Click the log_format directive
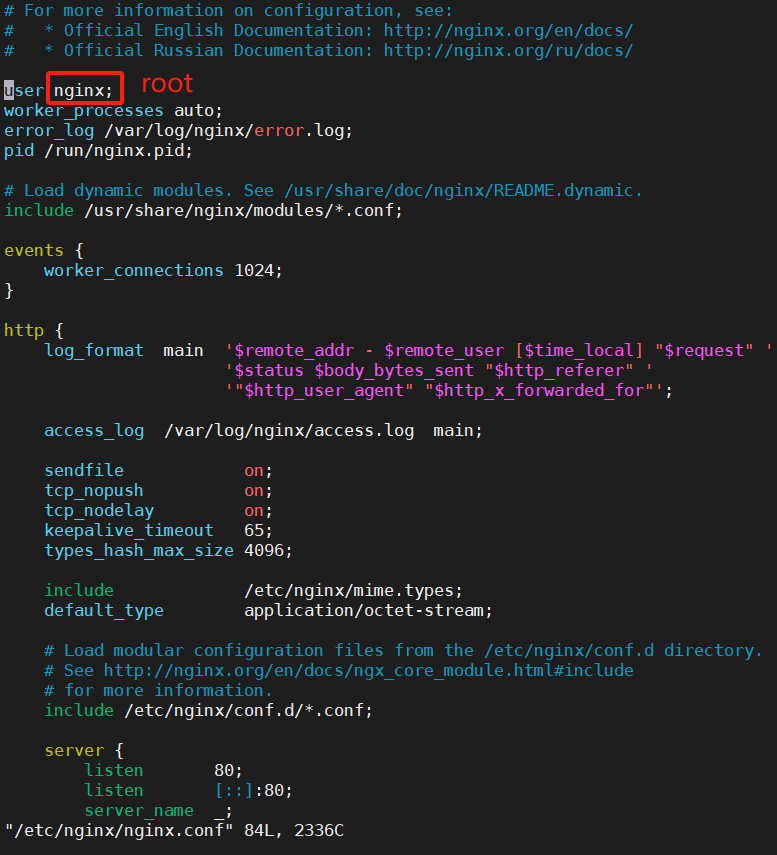 click(94, 351)
